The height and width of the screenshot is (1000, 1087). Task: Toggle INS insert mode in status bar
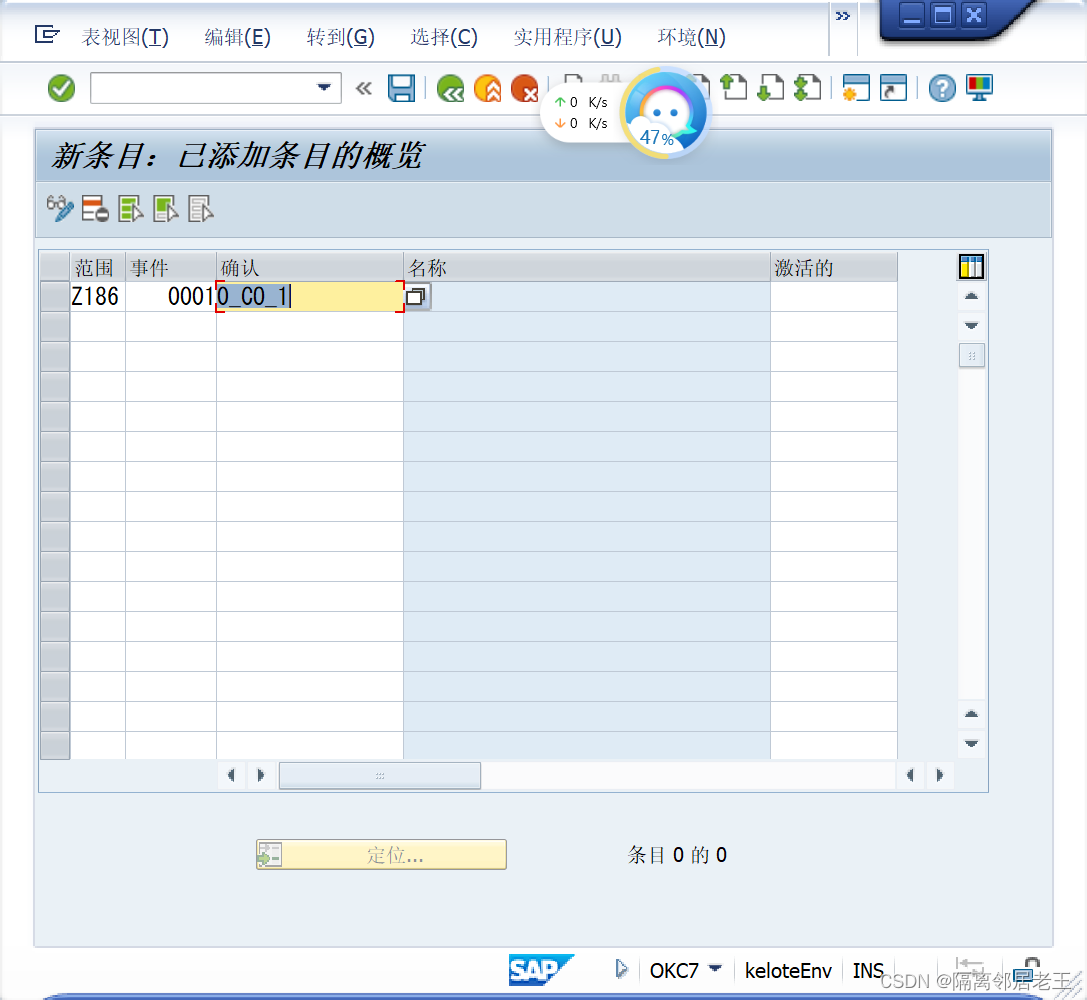pyautogui.click(x=868, y=969)
